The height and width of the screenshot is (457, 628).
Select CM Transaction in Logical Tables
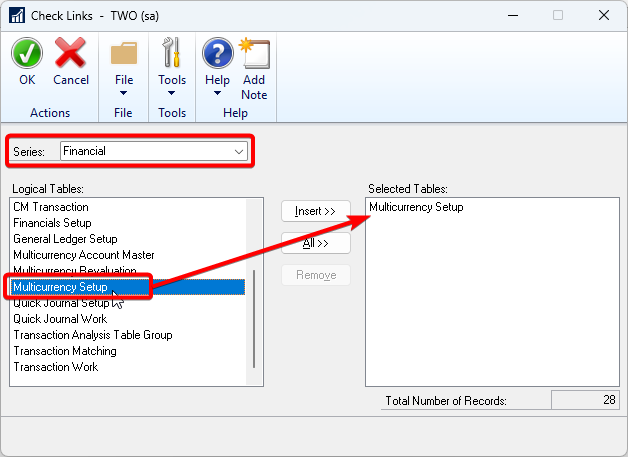coord(51,207)
